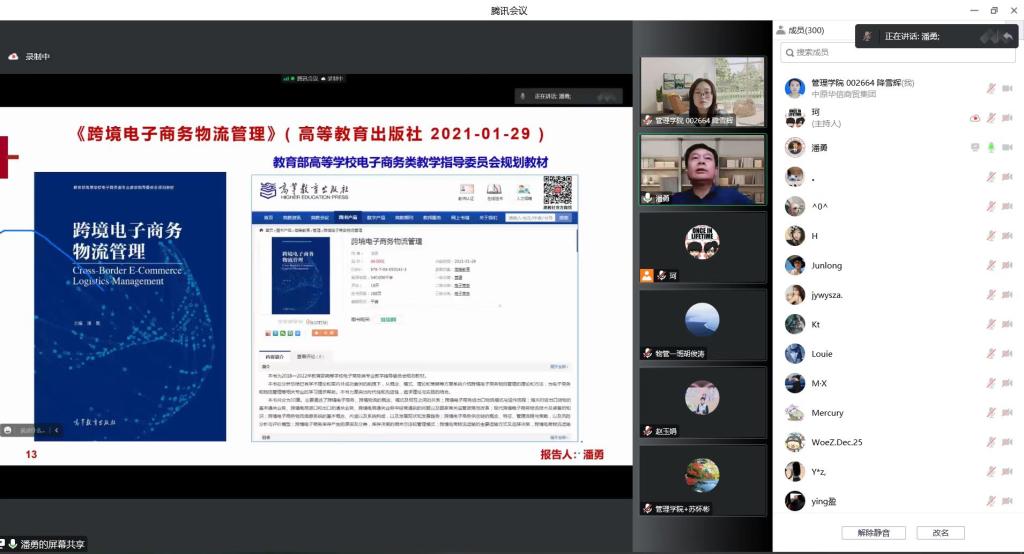Select the video tile of speaker 潘勇

coord(703,170)
